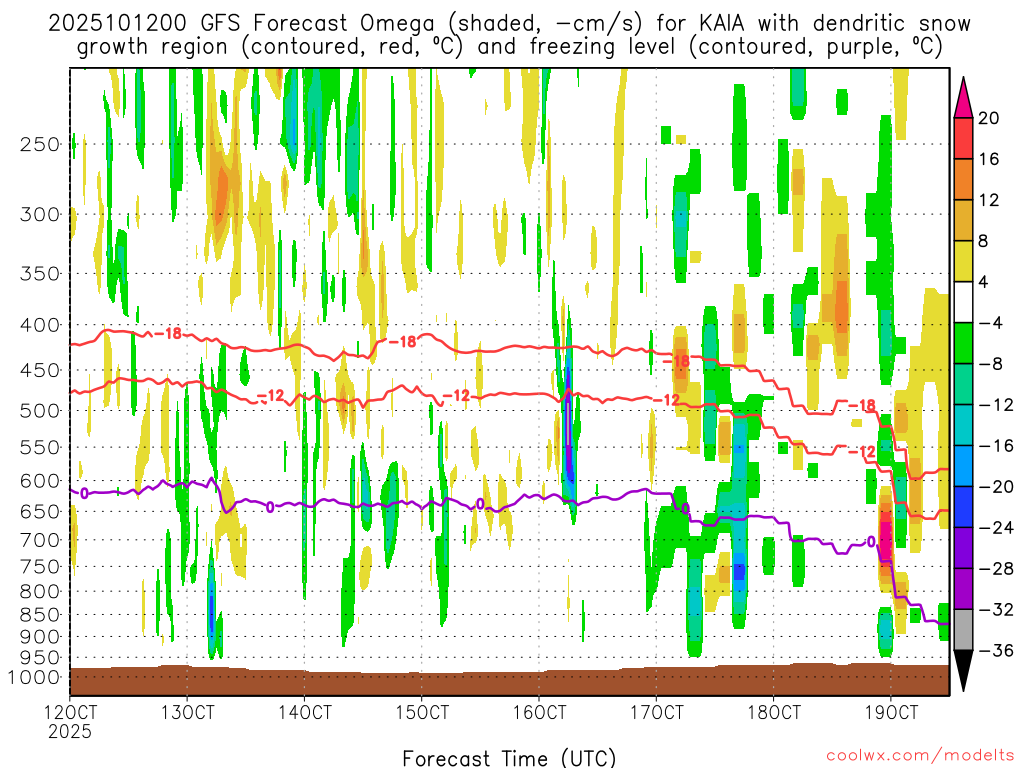Click the colorbar orange swatch between 12 and 16
The height and width of the screenshot is (768, 1024).
pyautogui.click(x=963, y=180)
